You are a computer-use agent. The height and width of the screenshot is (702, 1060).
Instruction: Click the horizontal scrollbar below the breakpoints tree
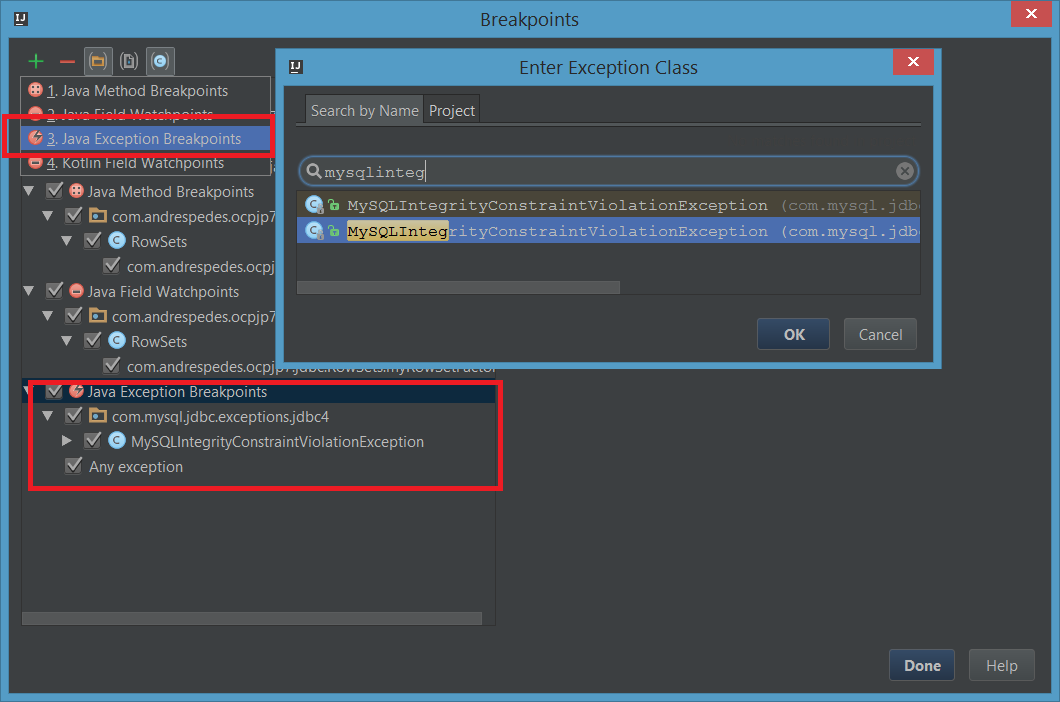[x=252, y=618]
